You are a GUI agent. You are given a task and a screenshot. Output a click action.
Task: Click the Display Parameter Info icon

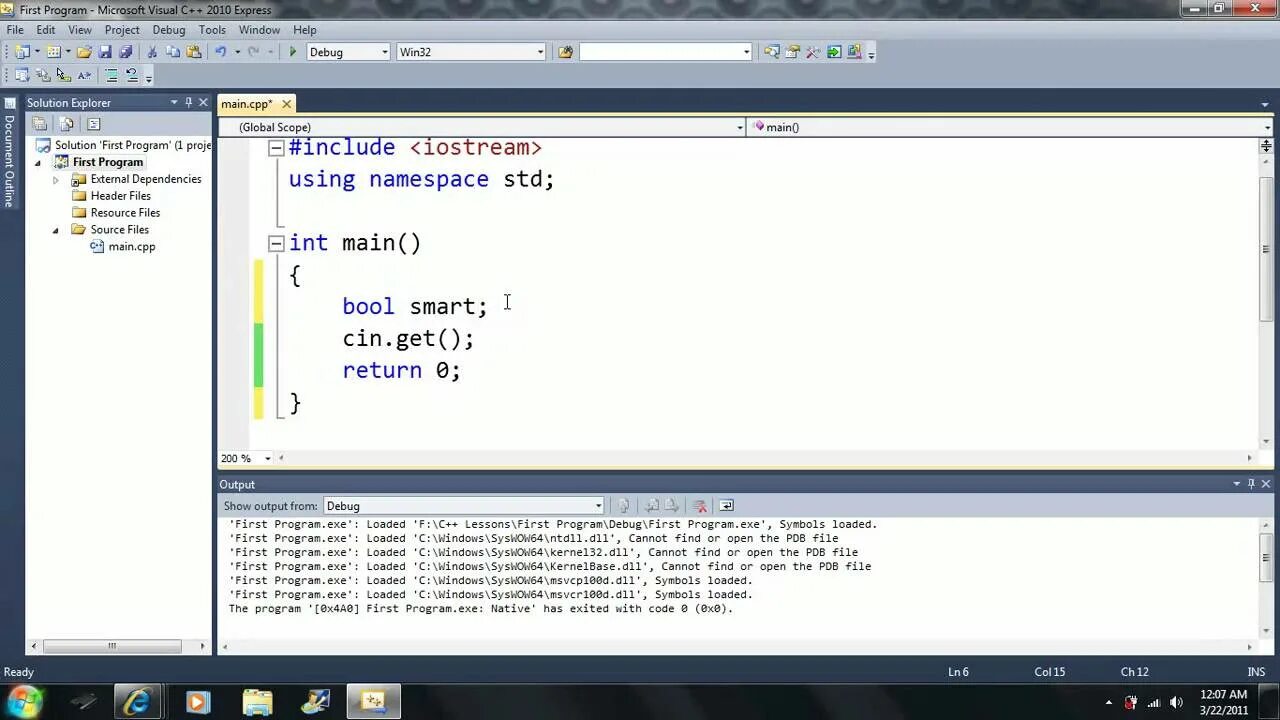pyautogui.click(x=43, y=75)
